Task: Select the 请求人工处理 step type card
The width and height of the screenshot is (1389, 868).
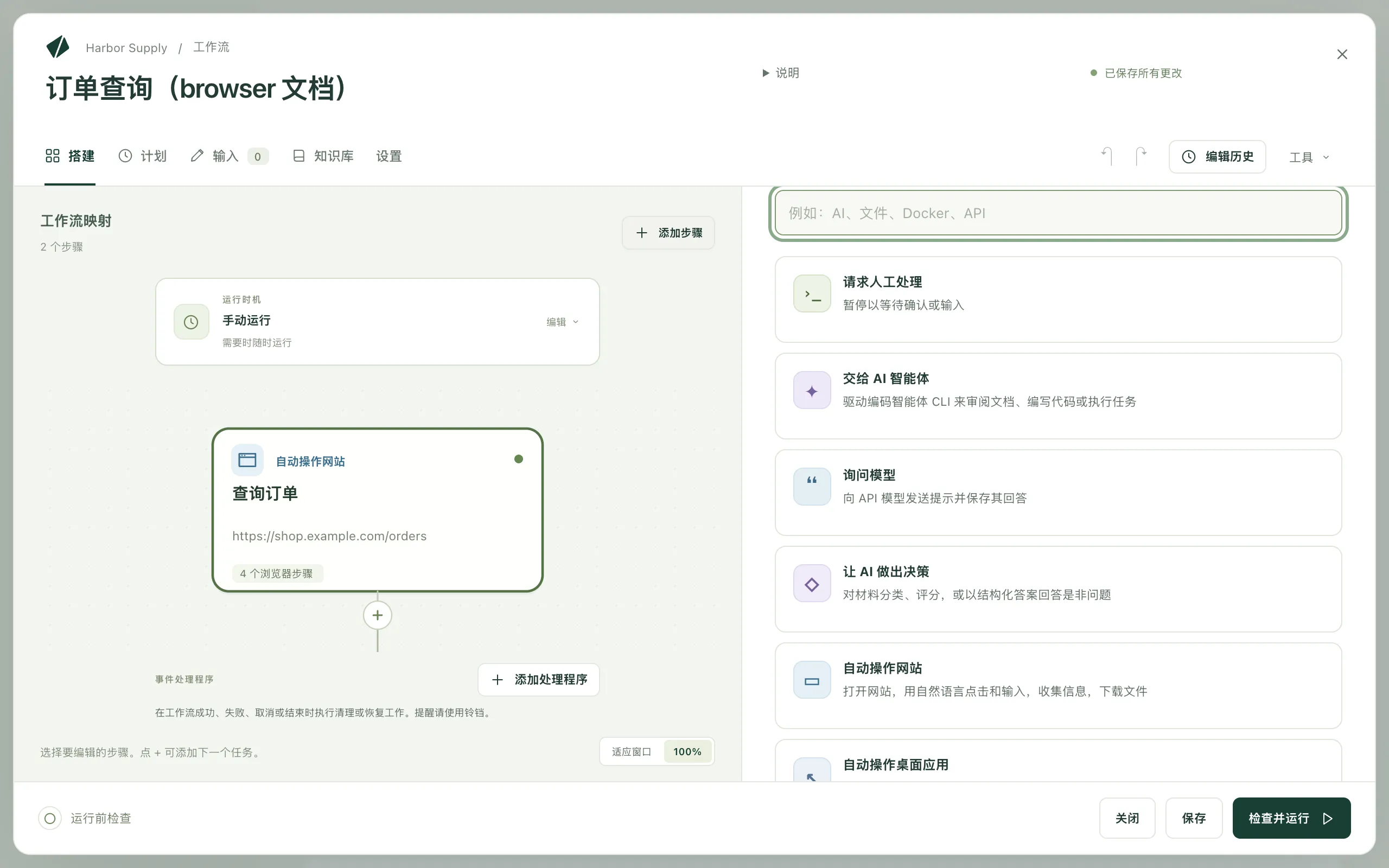Action: (1058, 299)
